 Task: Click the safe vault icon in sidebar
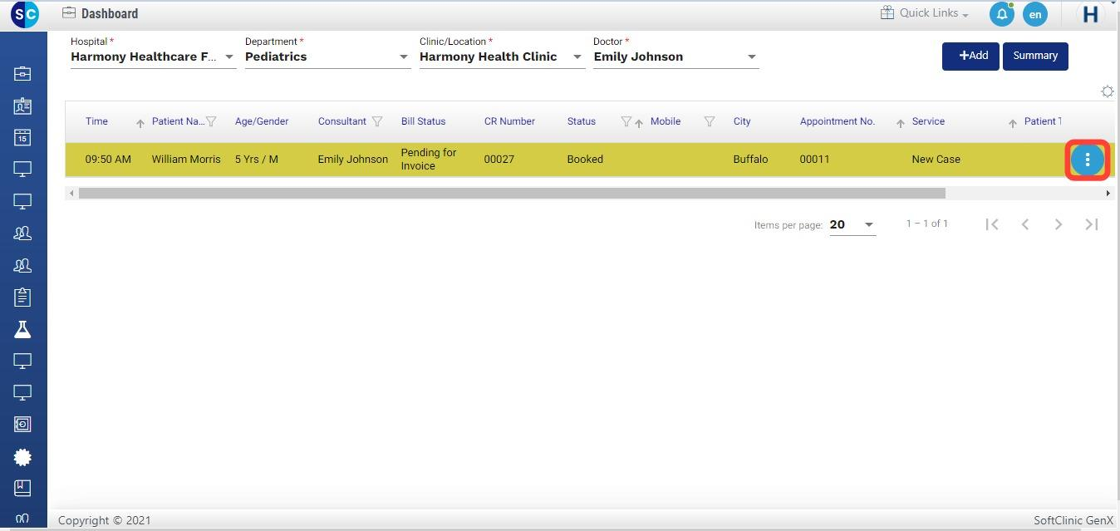(22, 424)
